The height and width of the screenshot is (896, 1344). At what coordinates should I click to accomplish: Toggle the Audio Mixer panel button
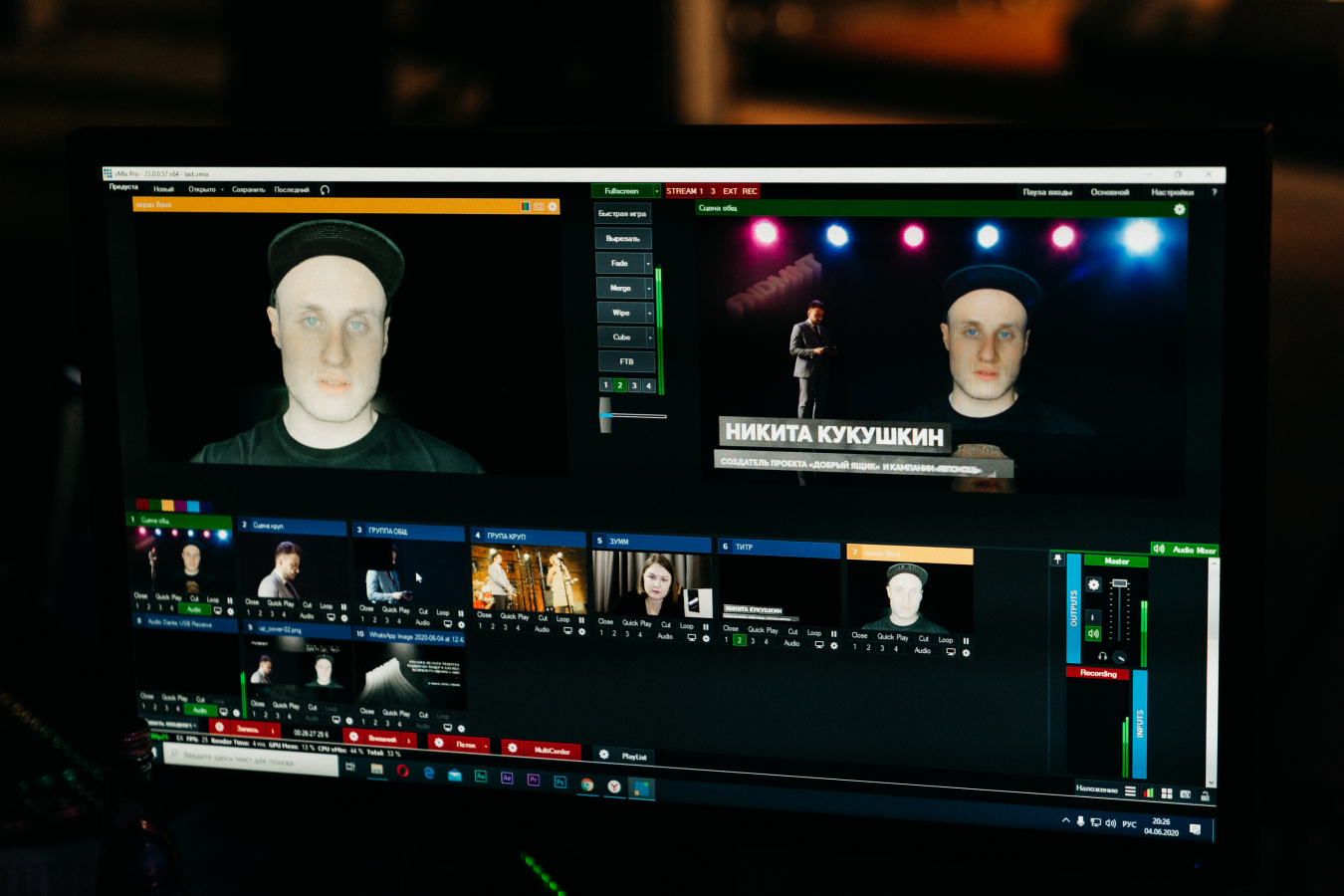[1185, 550]
